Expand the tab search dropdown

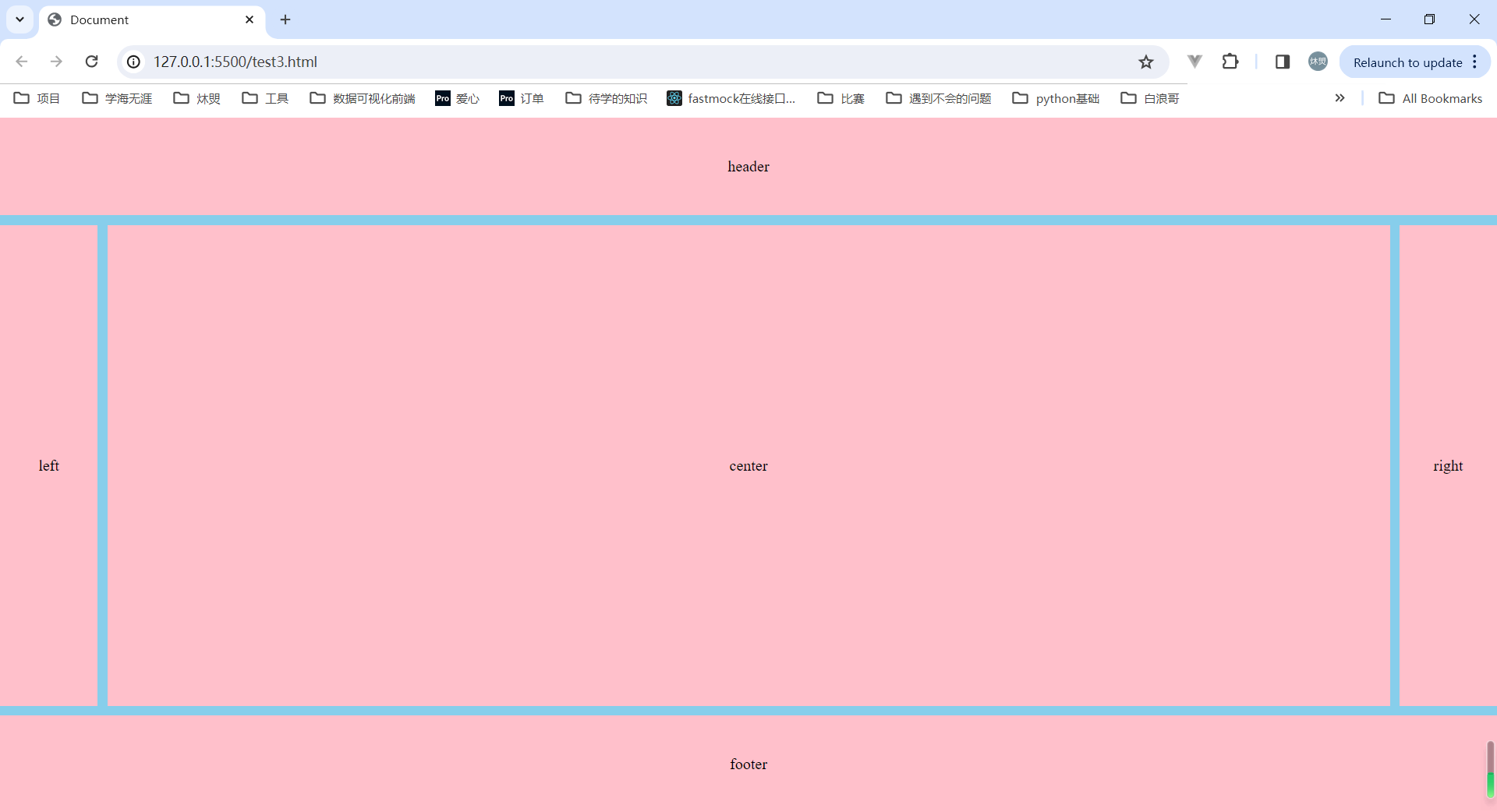pos(19,19)
